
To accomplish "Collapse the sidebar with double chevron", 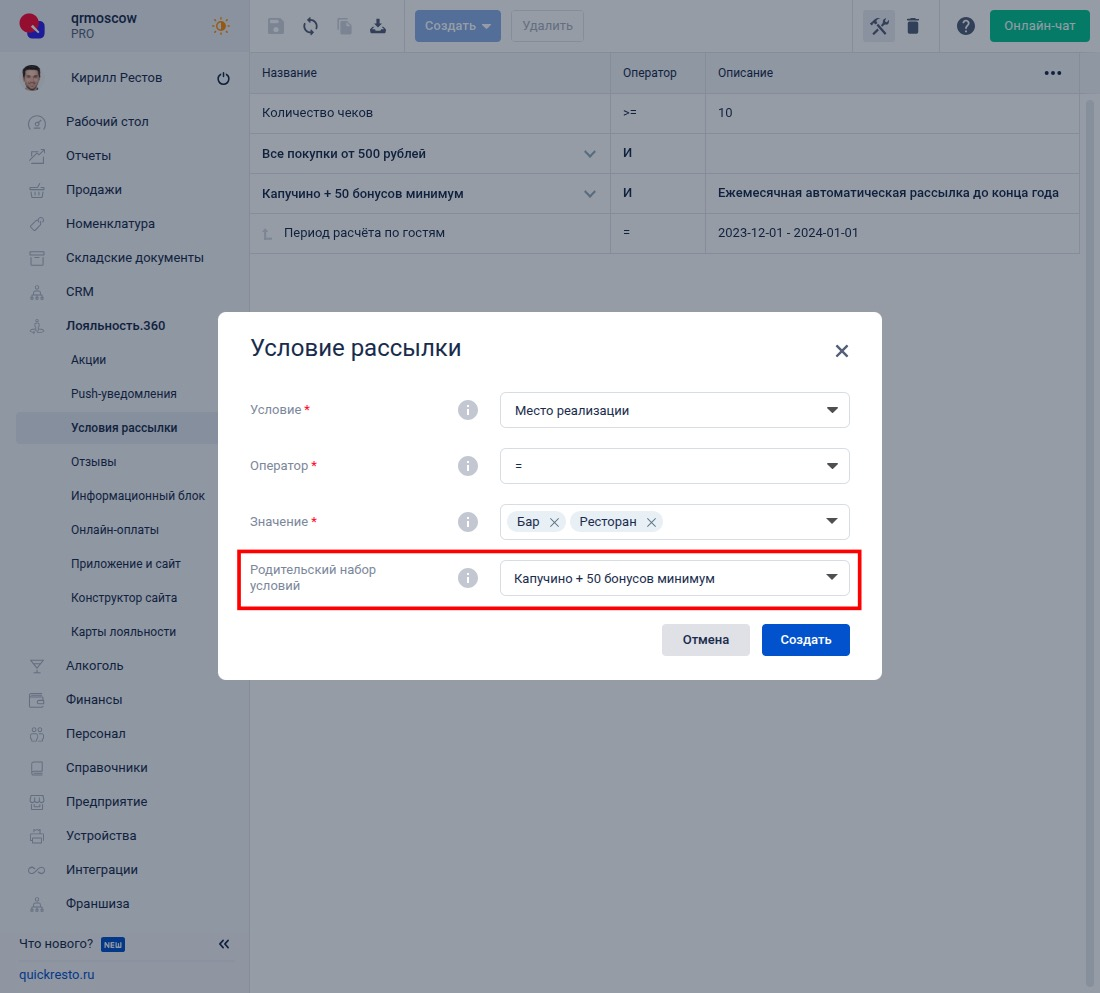I will click(x=224, y=944).
